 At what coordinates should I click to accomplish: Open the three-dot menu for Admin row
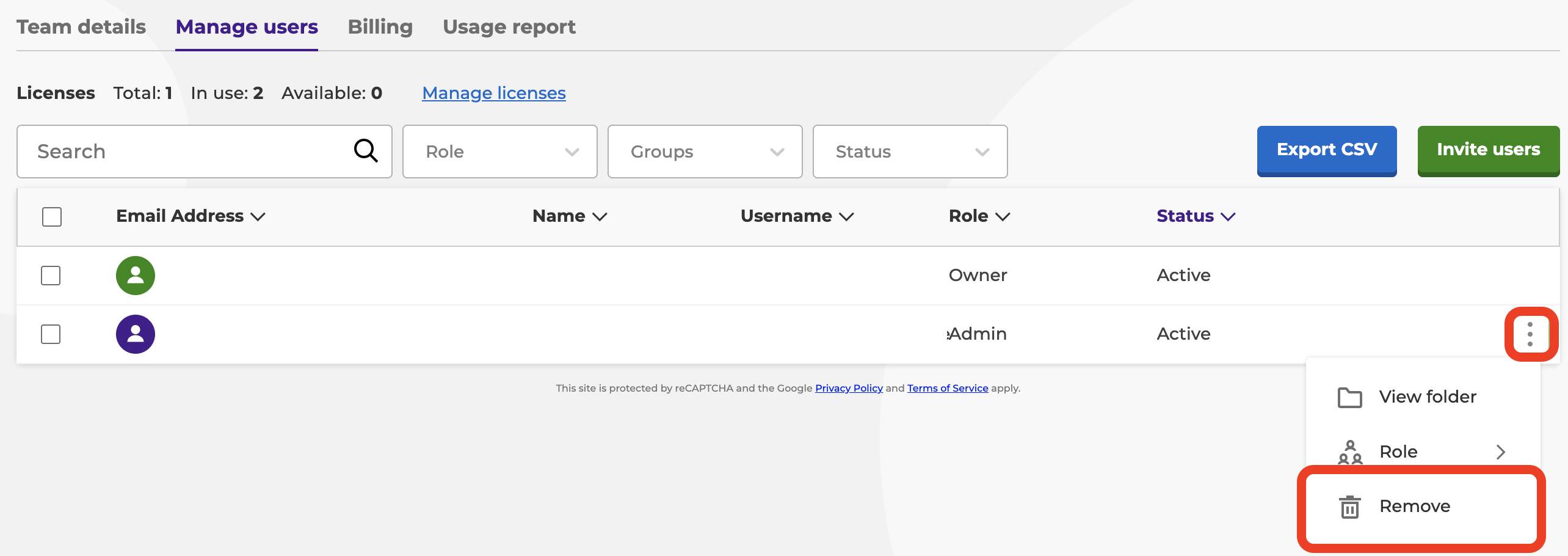coord(1530,334)
